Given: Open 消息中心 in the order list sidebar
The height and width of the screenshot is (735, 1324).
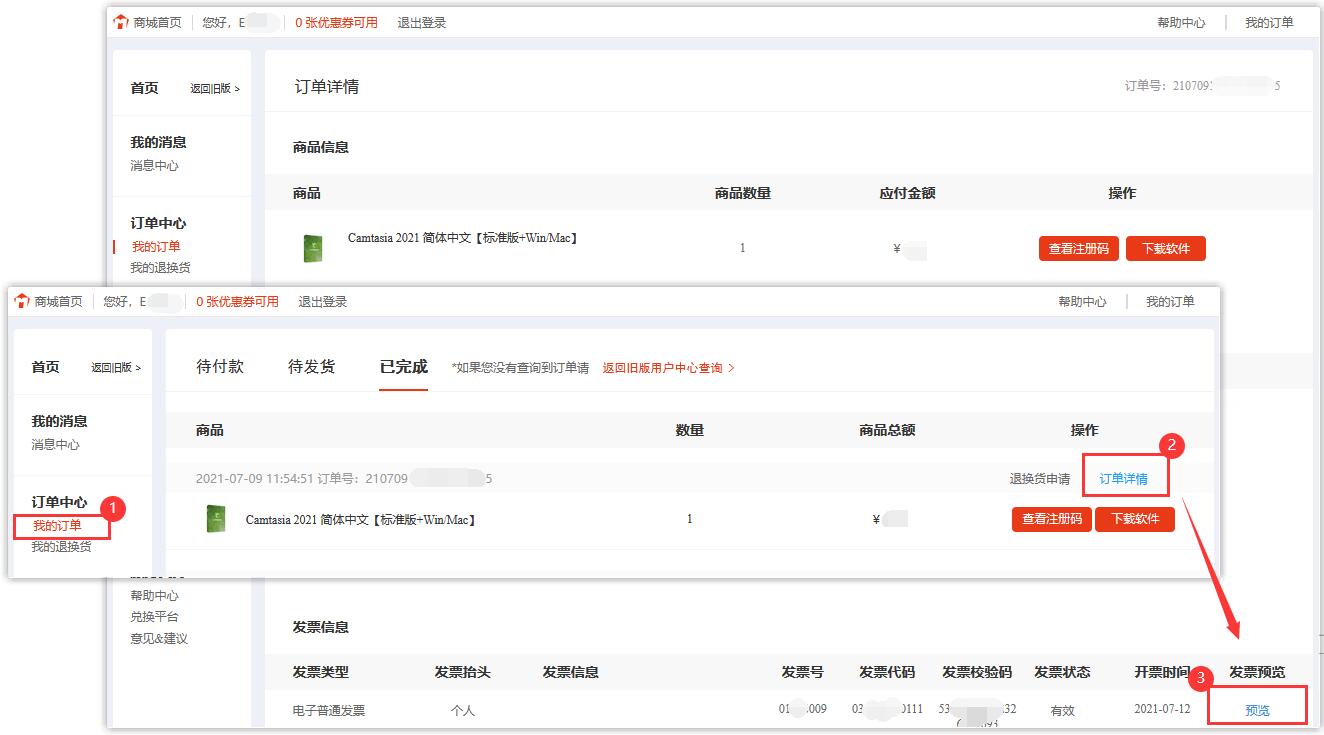Looking at the screenshot, I should point(55,444).
